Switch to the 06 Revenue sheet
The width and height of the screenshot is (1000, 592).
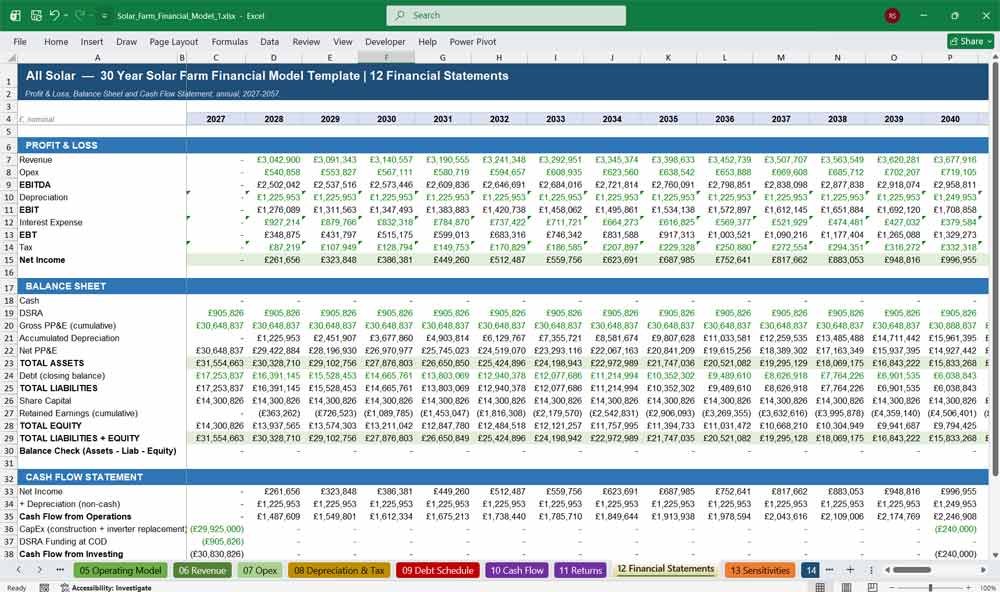coord(202,570)
